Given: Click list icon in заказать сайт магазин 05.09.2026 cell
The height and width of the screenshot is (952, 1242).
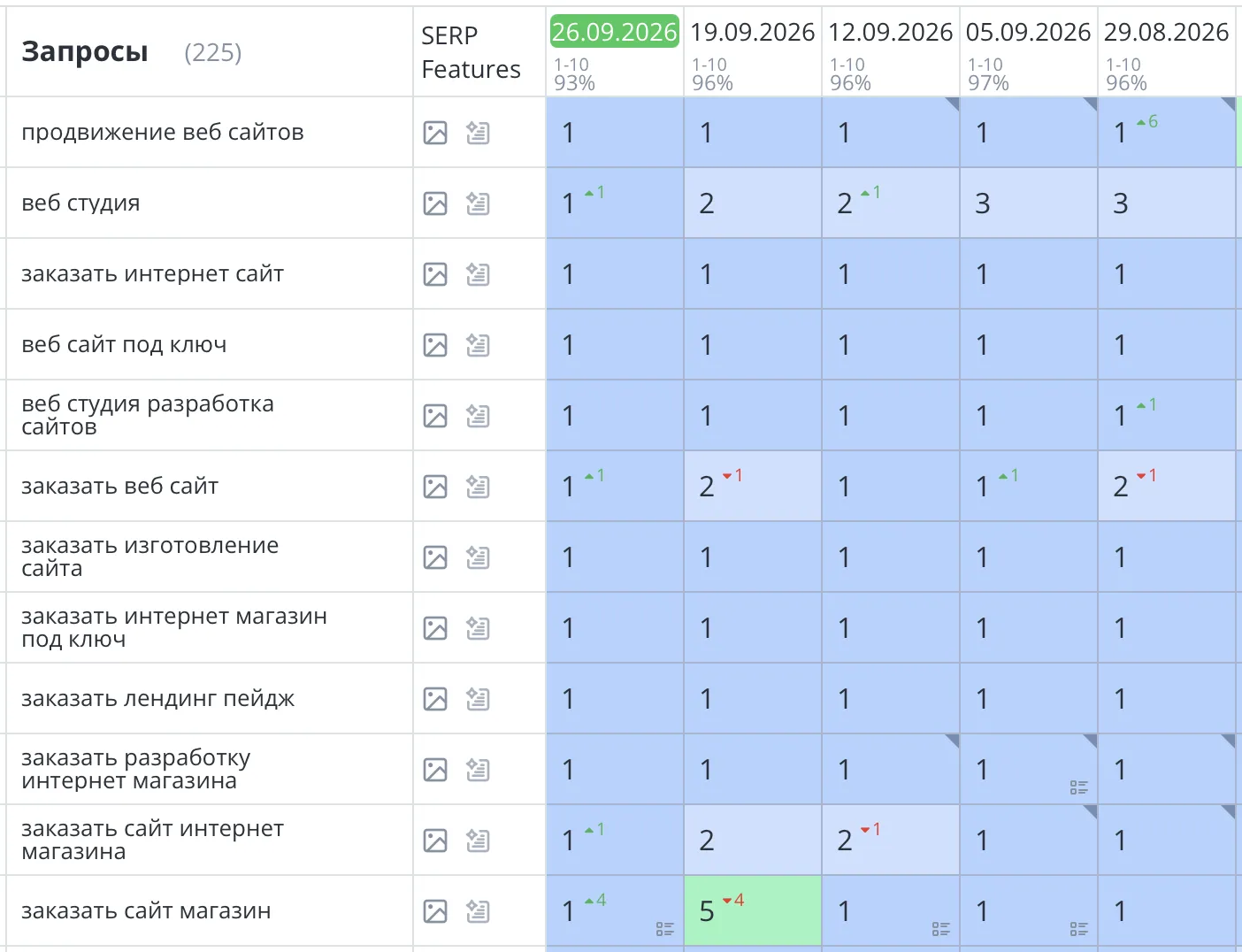Looking at the screenshot, I should (1079, 929).
